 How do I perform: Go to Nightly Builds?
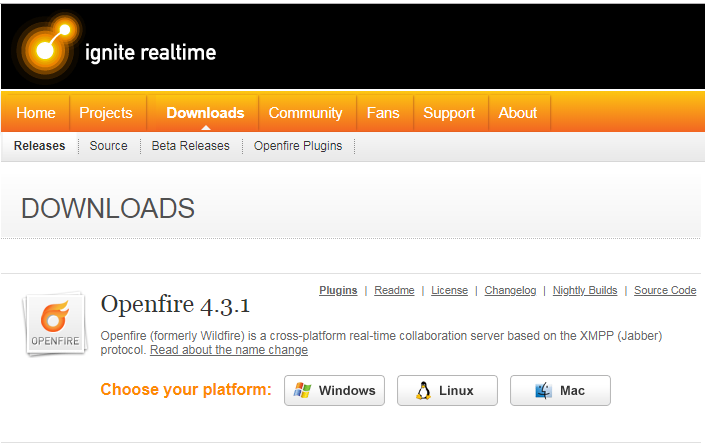[585, 291]
